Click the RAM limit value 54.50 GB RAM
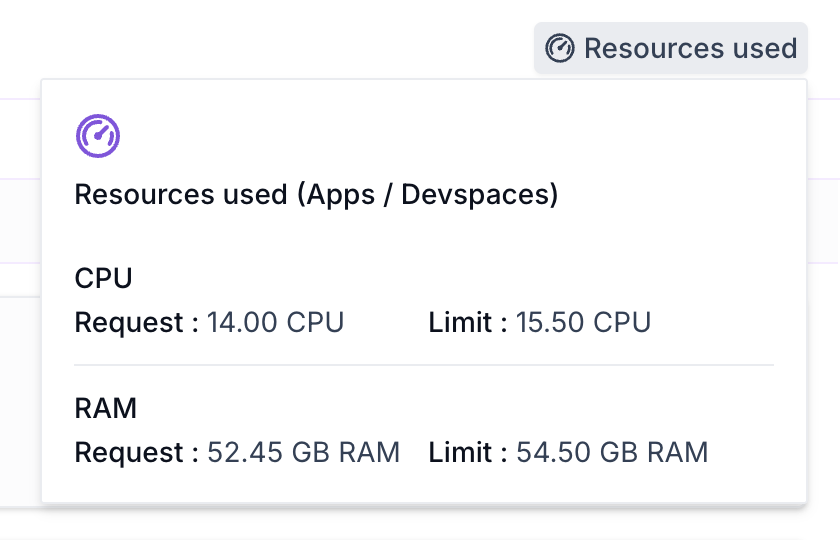 tap(612, 452)
